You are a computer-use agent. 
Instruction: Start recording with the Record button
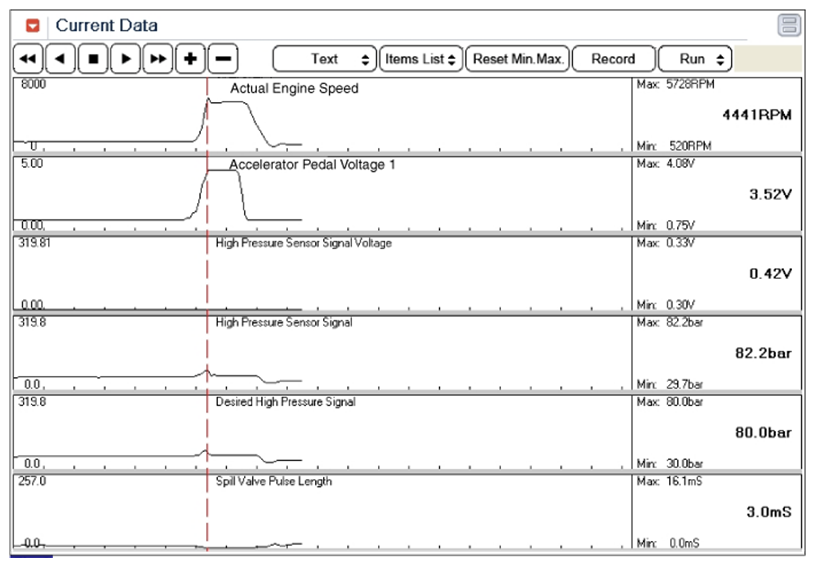(x=614, y=59)
